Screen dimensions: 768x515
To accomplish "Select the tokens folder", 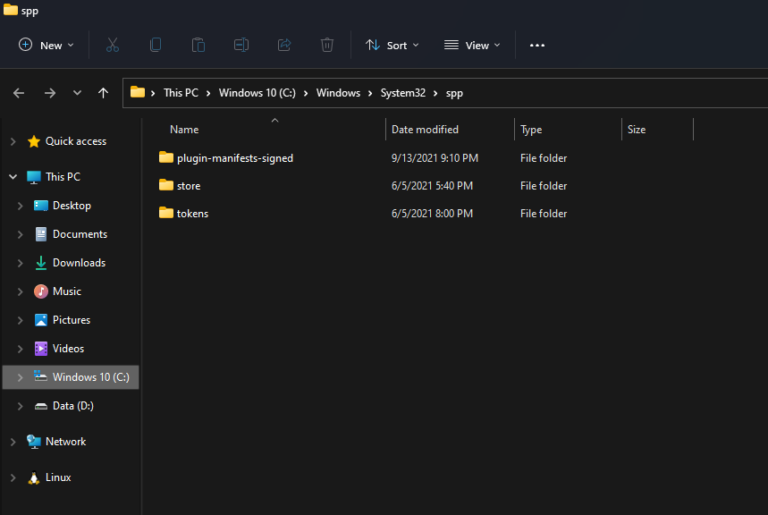I will [192, 214].
